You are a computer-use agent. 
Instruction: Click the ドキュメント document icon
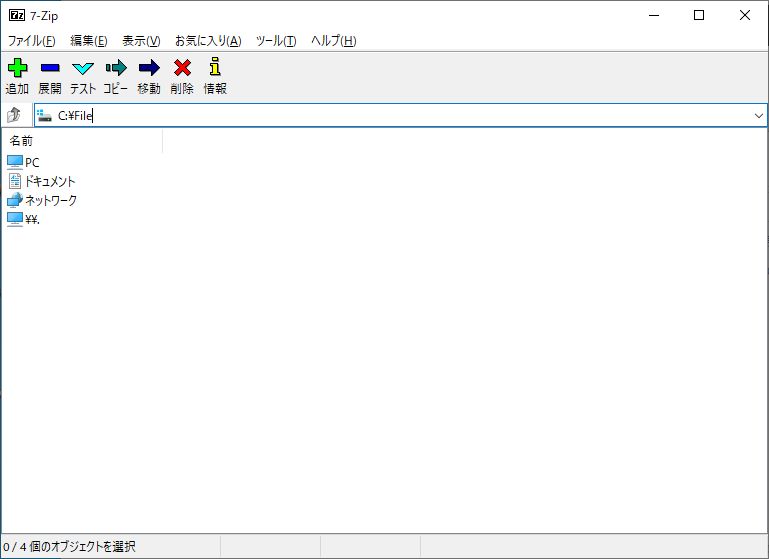pyautogui.click(x=15, y=181)
